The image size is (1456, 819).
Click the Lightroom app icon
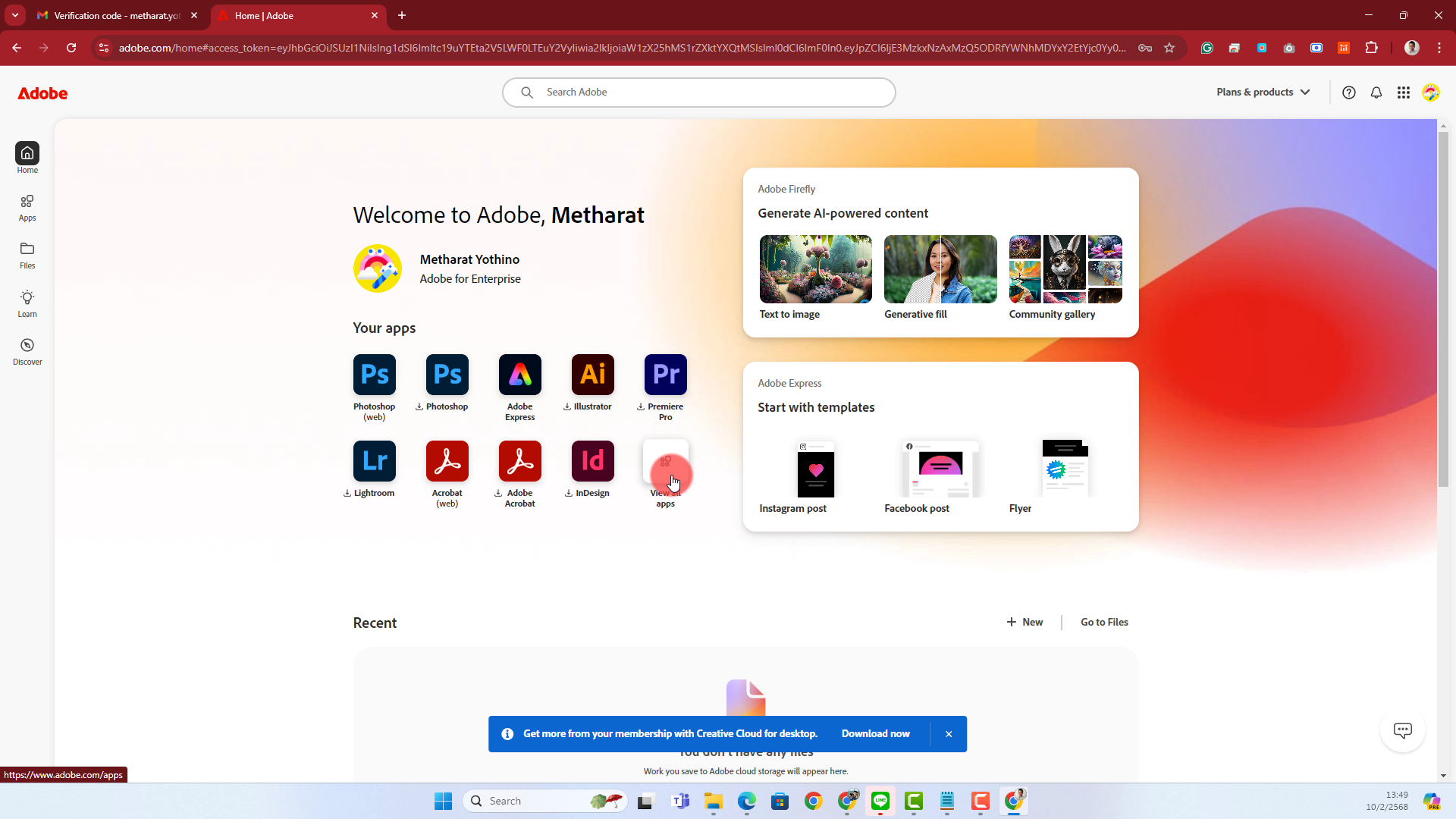[375, 461]
